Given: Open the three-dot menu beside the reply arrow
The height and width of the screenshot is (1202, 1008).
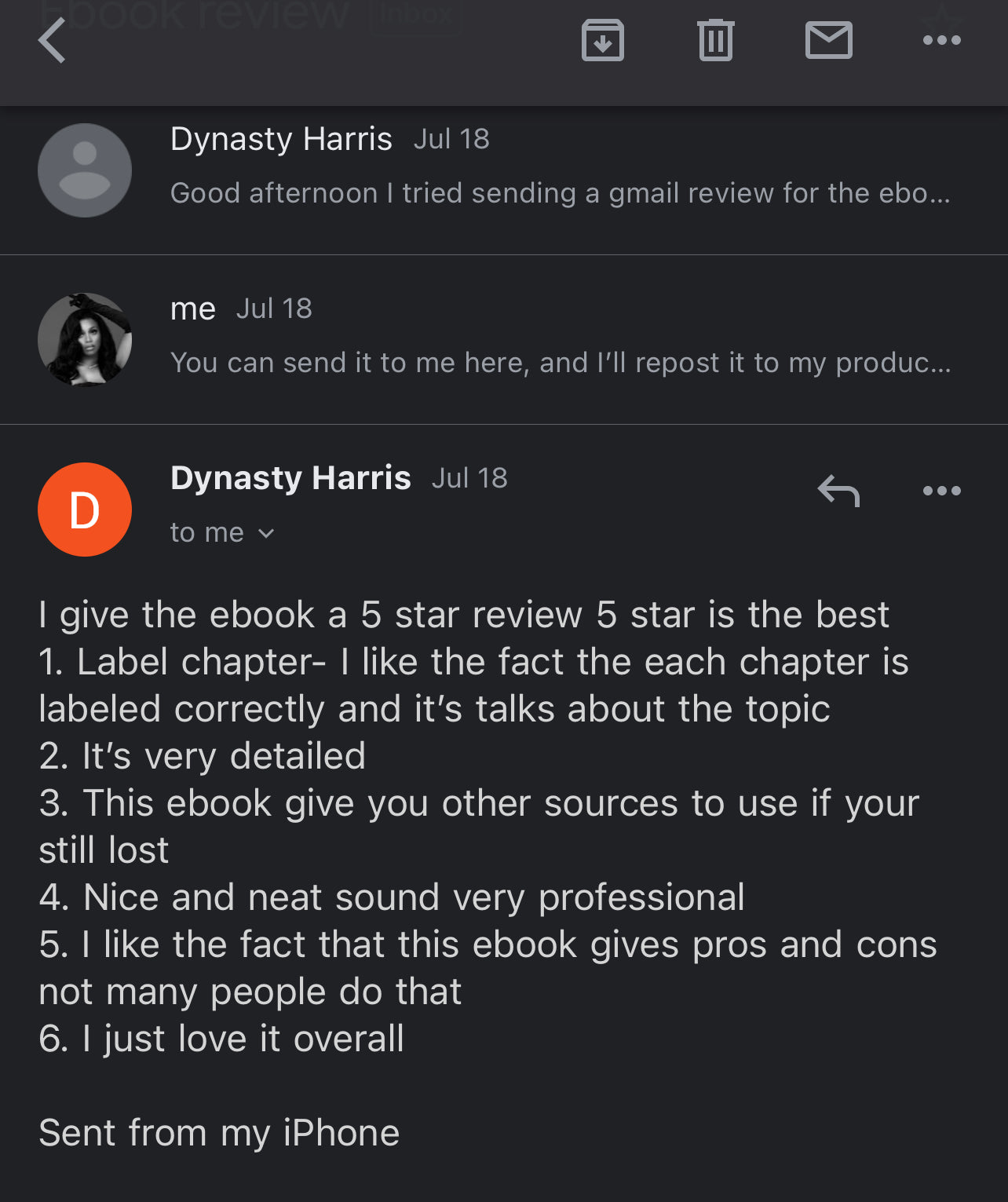Looking at the screenshot, I should (941, 491).
